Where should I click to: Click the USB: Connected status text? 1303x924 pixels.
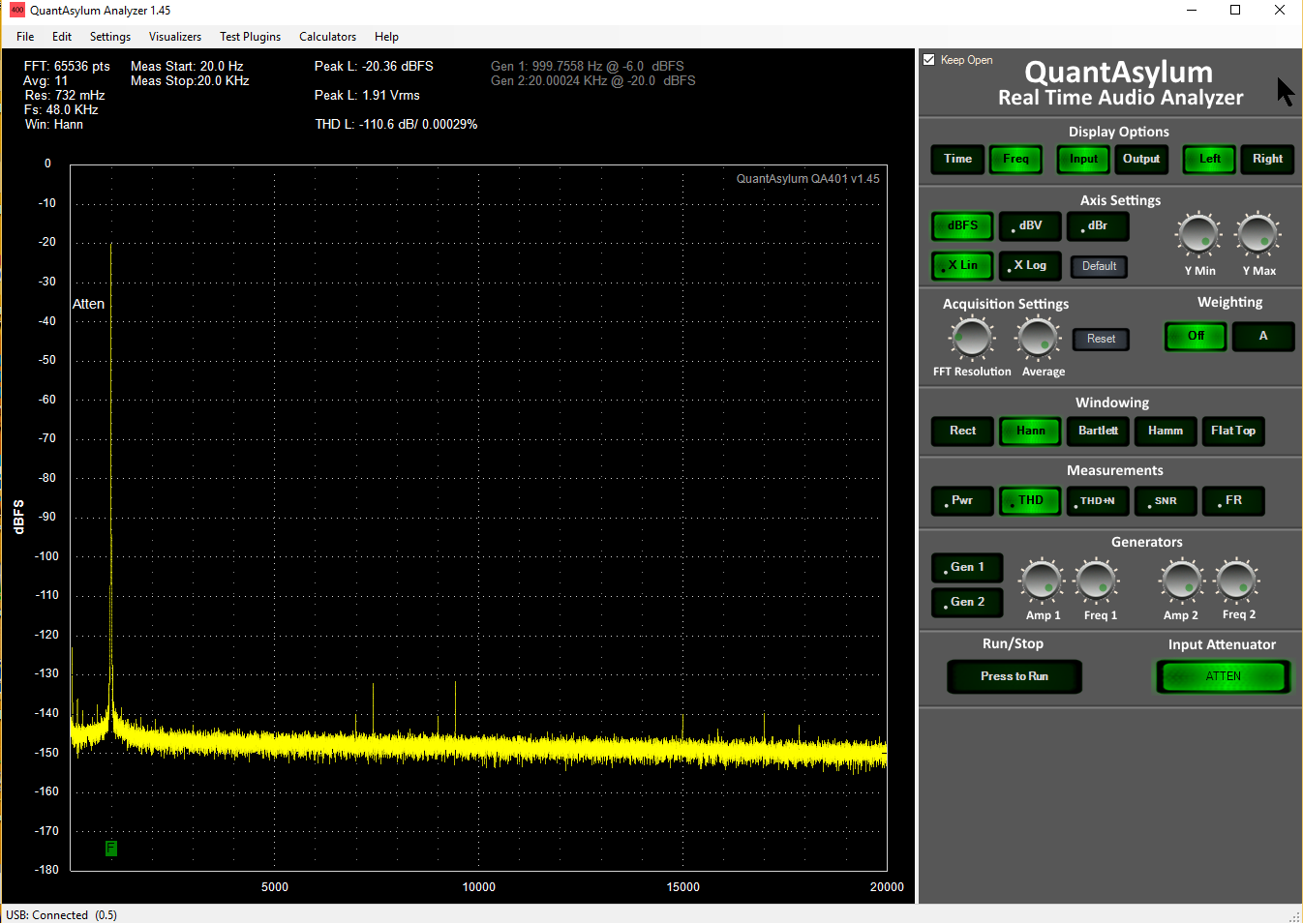pos(61,915)
